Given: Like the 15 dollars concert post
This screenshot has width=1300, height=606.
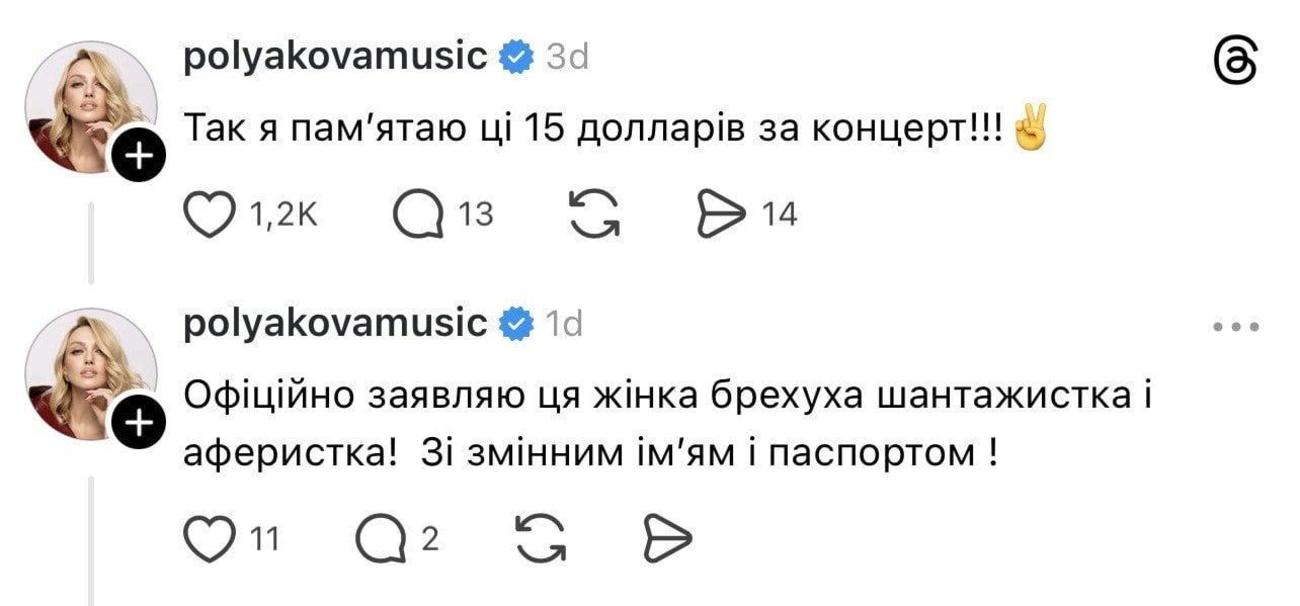Looking at the screenshot, I should [x=210, y=214].
